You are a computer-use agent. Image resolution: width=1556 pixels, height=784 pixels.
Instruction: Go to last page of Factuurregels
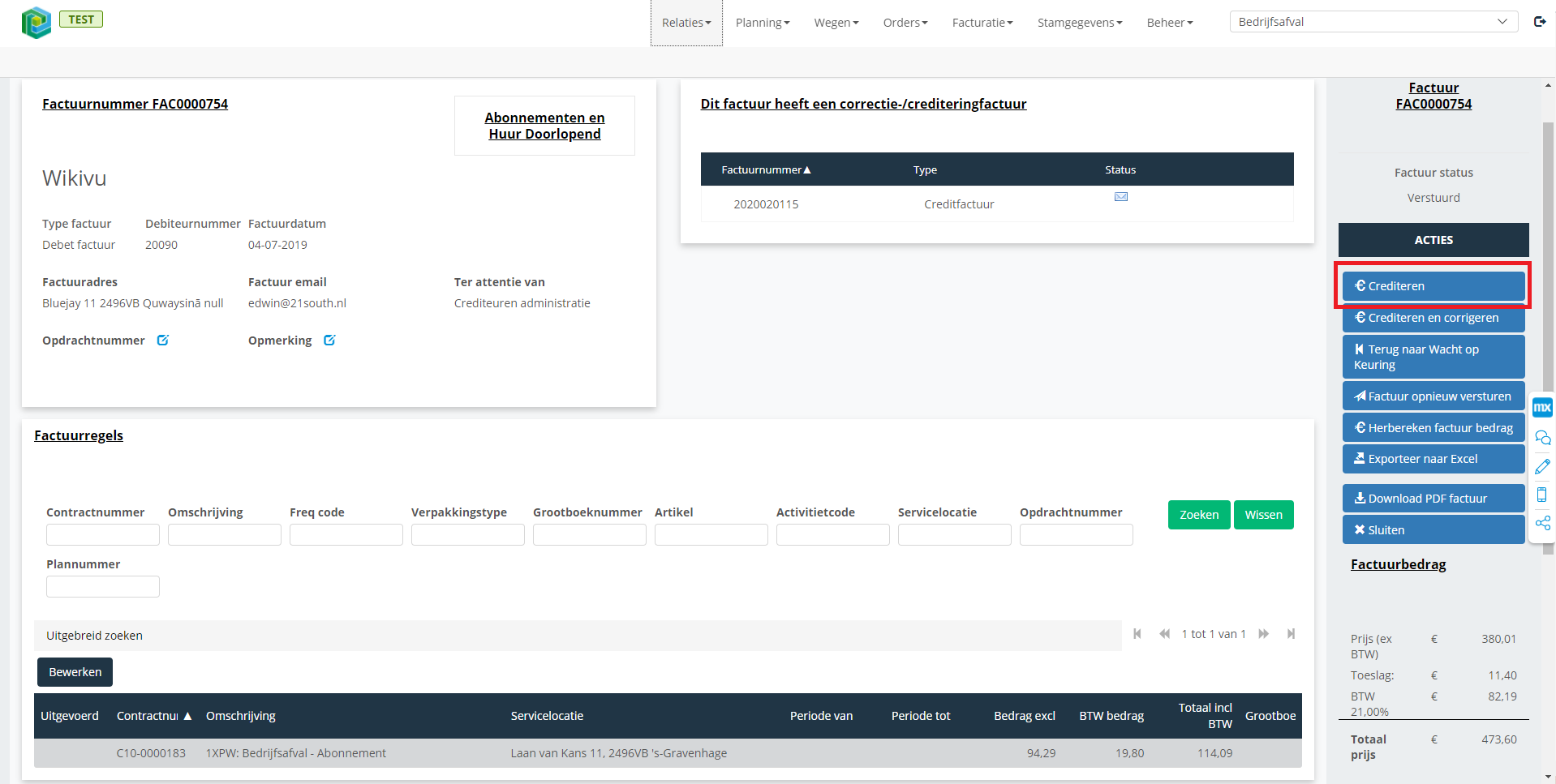coord(1291,634)
